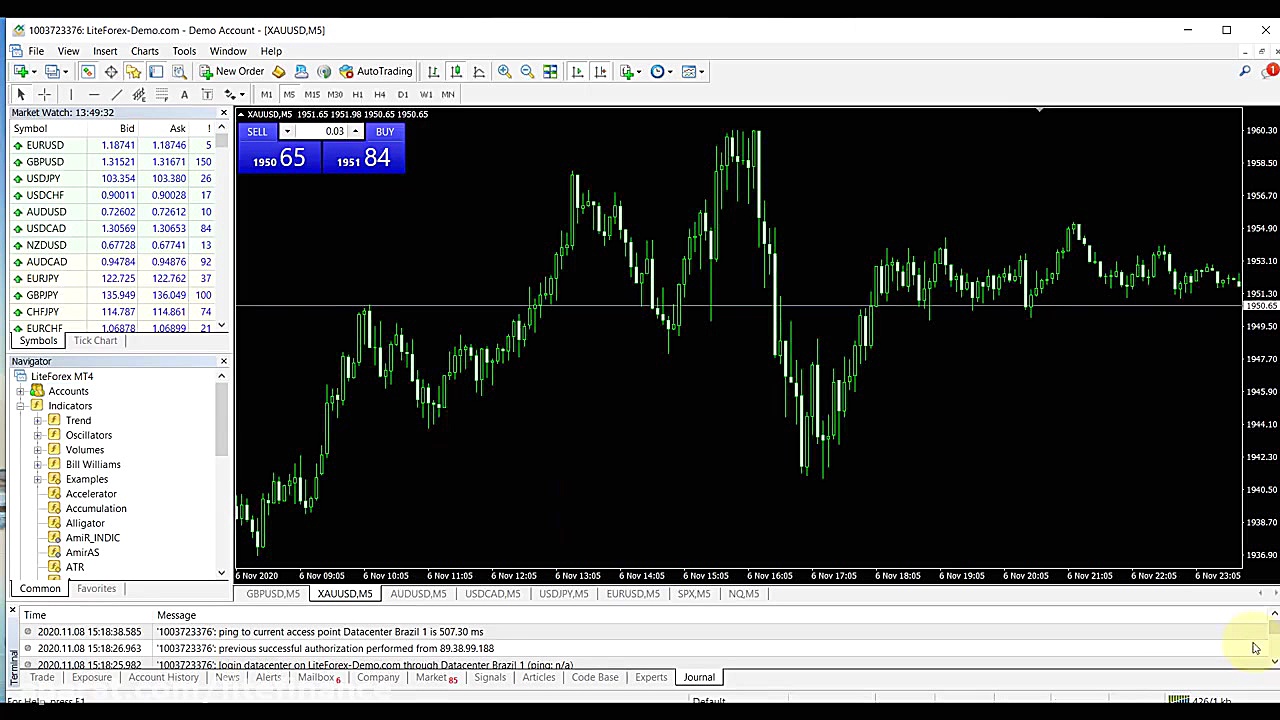The height and width of the screenshot is (720, 1280).
Task: Click the trade volume input field
Action: pyautogui.click(x=321, y=132)
